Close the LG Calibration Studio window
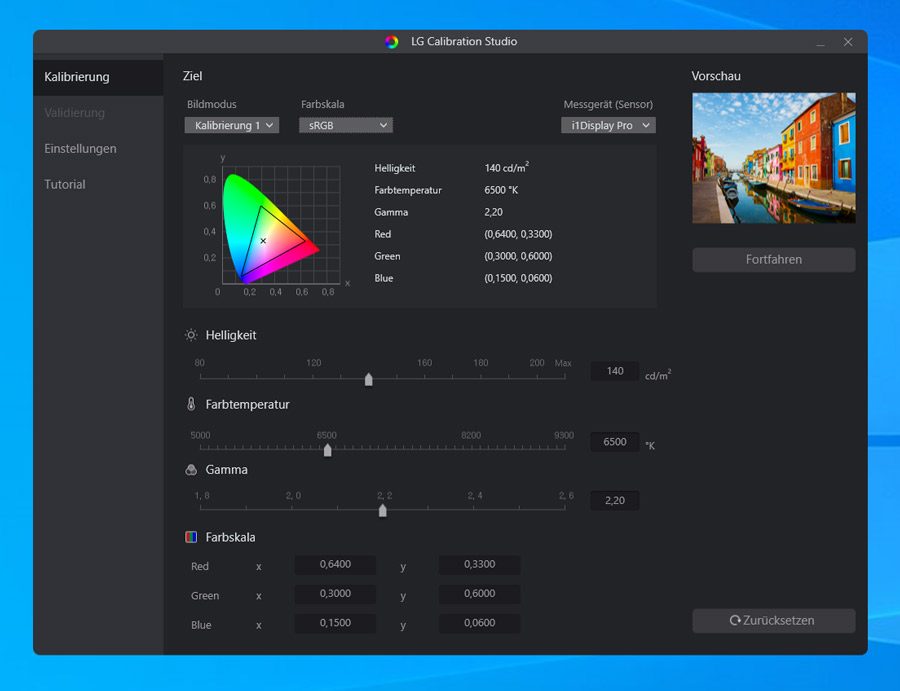The width and height of the screenshot is (900, 691). (848, 42)
